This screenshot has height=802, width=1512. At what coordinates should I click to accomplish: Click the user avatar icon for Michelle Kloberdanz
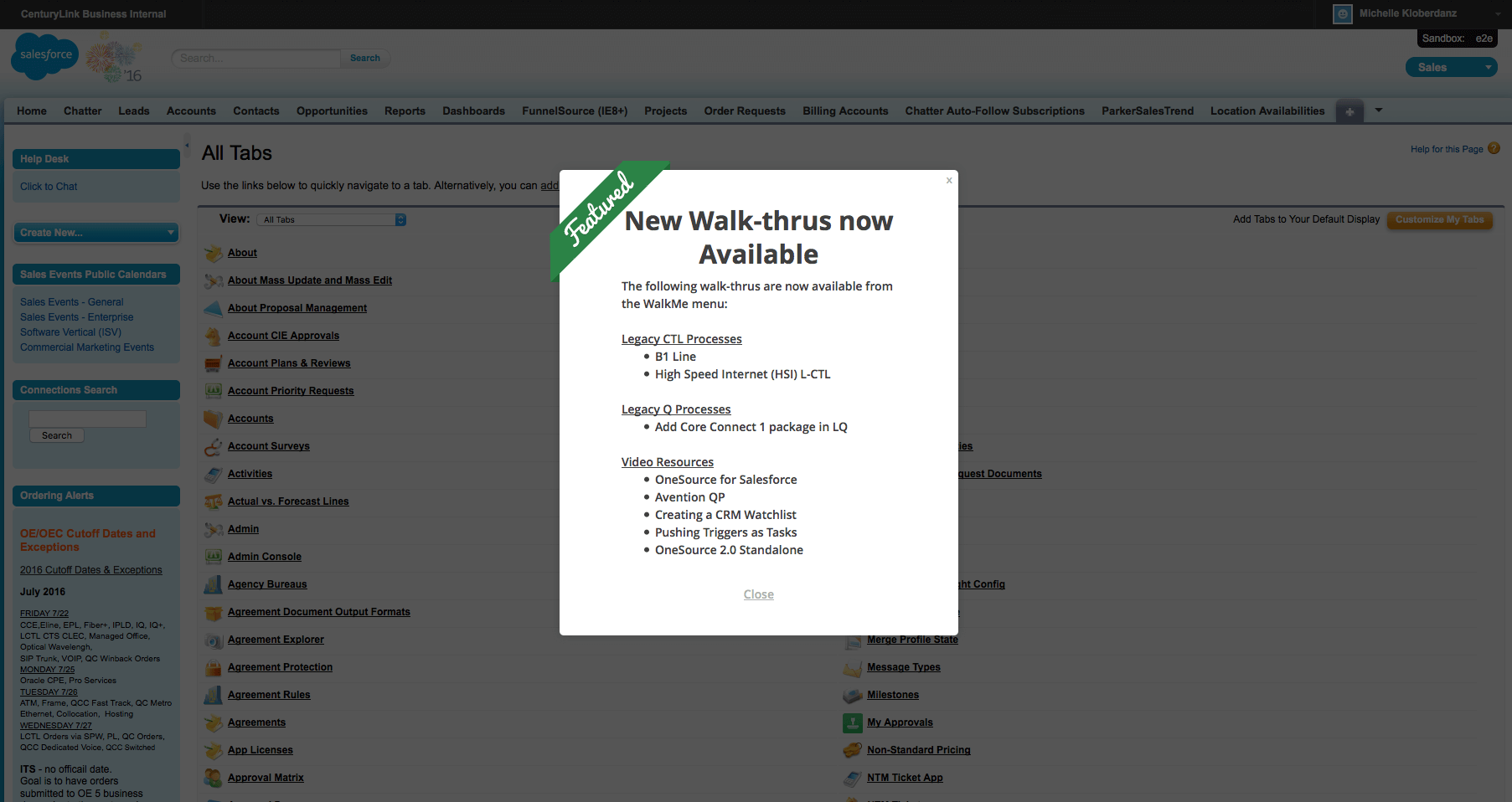[x=1342, y=14]
